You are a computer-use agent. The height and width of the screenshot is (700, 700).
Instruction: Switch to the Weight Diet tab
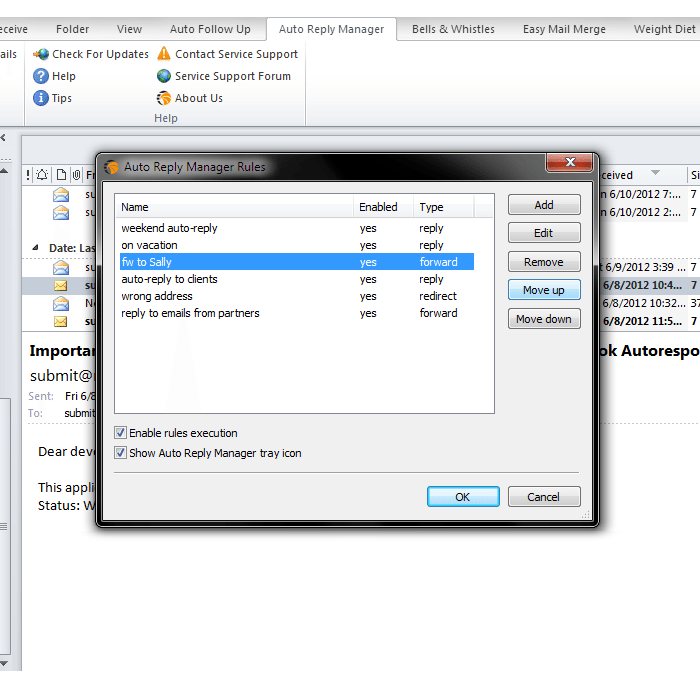pyautogui.click(x=665, y=29)
